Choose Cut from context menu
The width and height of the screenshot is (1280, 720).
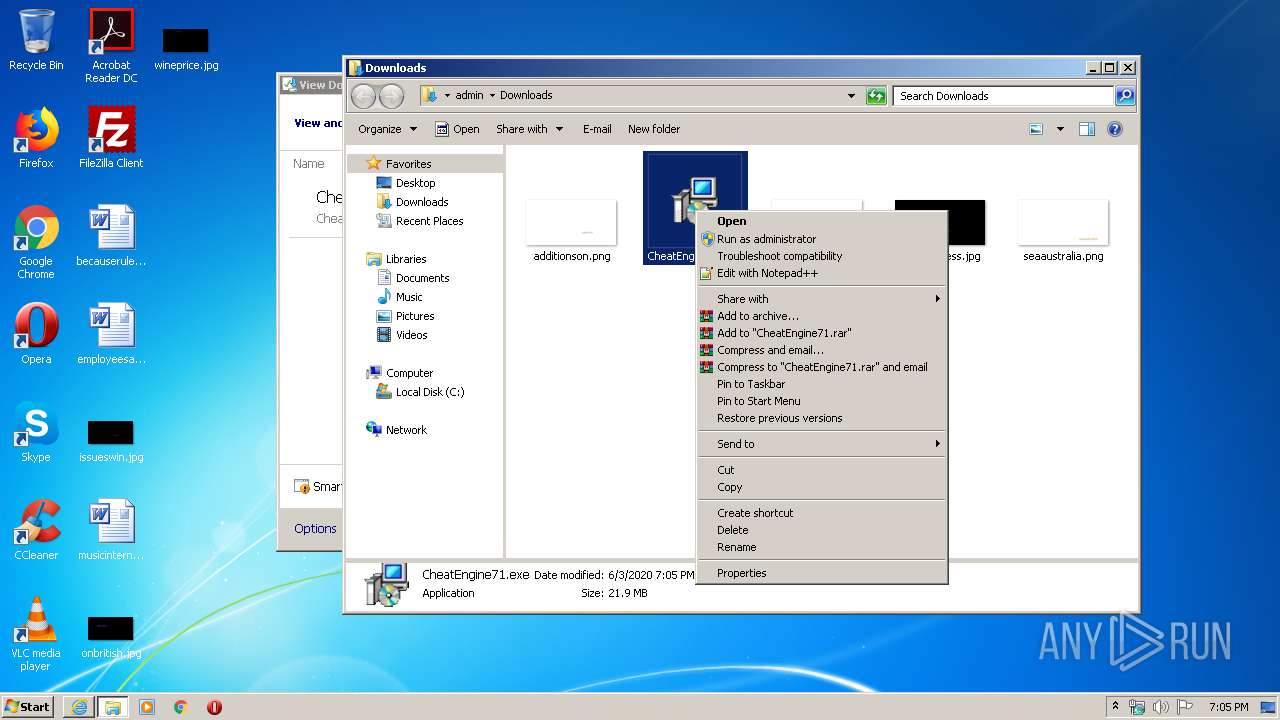click(x=822, y=470)
